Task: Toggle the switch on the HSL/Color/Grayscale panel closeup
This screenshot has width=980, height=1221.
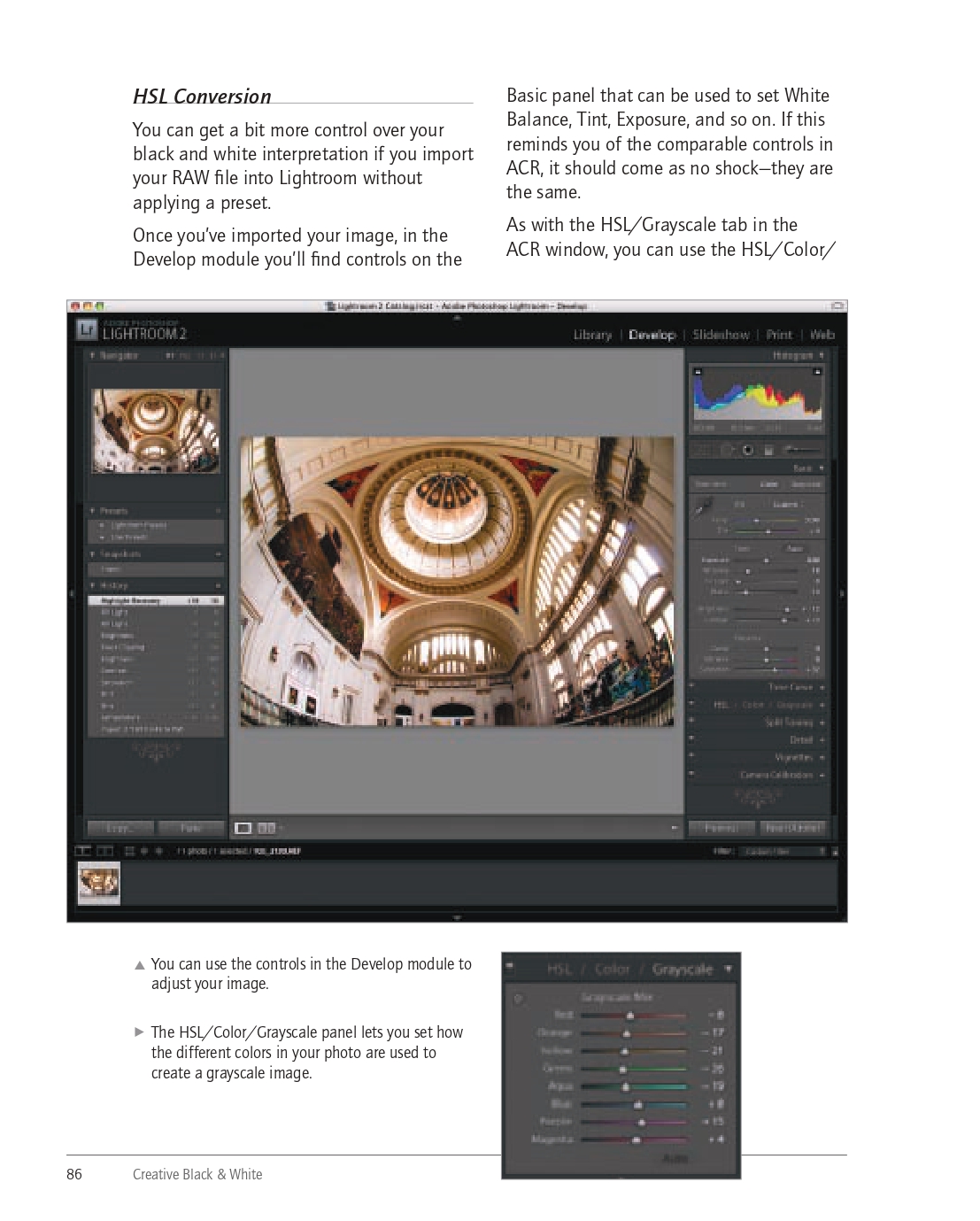Action: [x=510, y=967]
